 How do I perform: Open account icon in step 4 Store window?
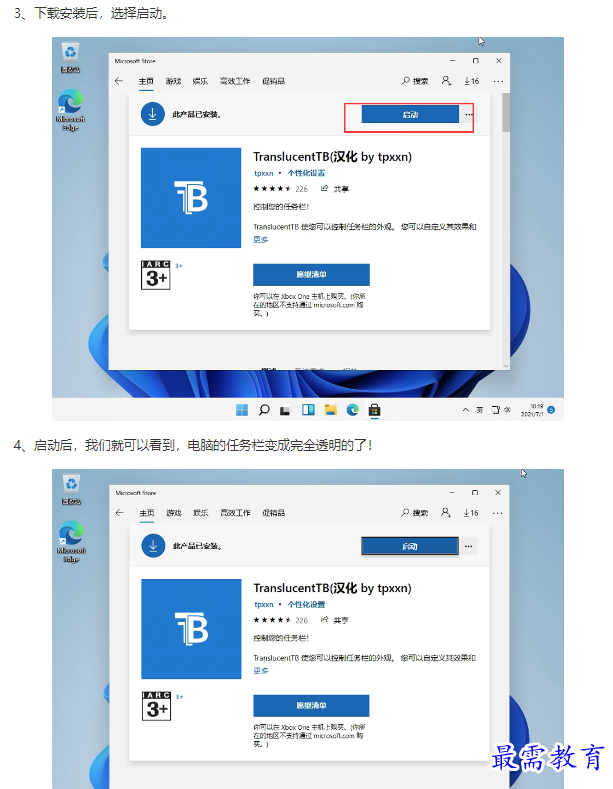445,512
